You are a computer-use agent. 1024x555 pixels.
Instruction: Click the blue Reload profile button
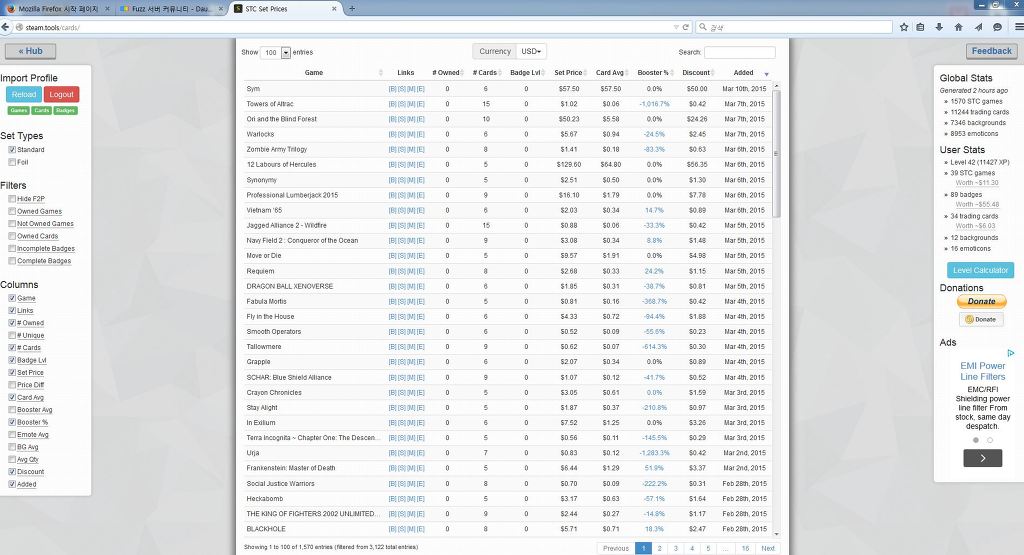[x=24, y=95]
